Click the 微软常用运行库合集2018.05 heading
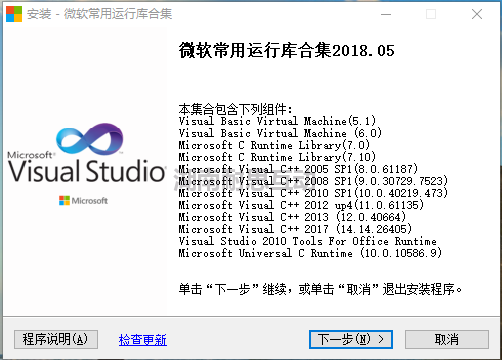 coord(286,51)
